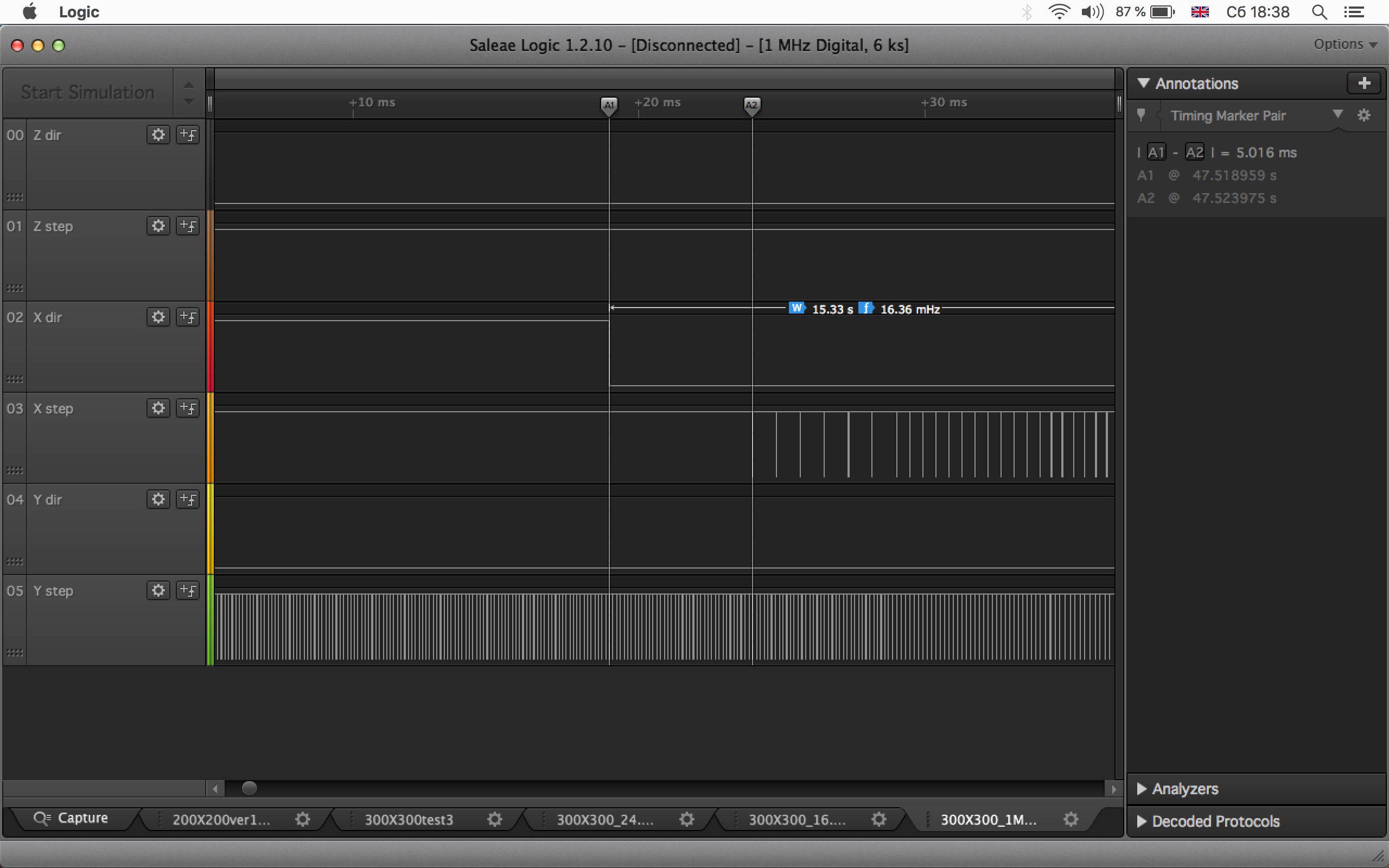The image size is (1389, 868).
Task: Open gear on 300X300test3 tab
Action: 494,819
